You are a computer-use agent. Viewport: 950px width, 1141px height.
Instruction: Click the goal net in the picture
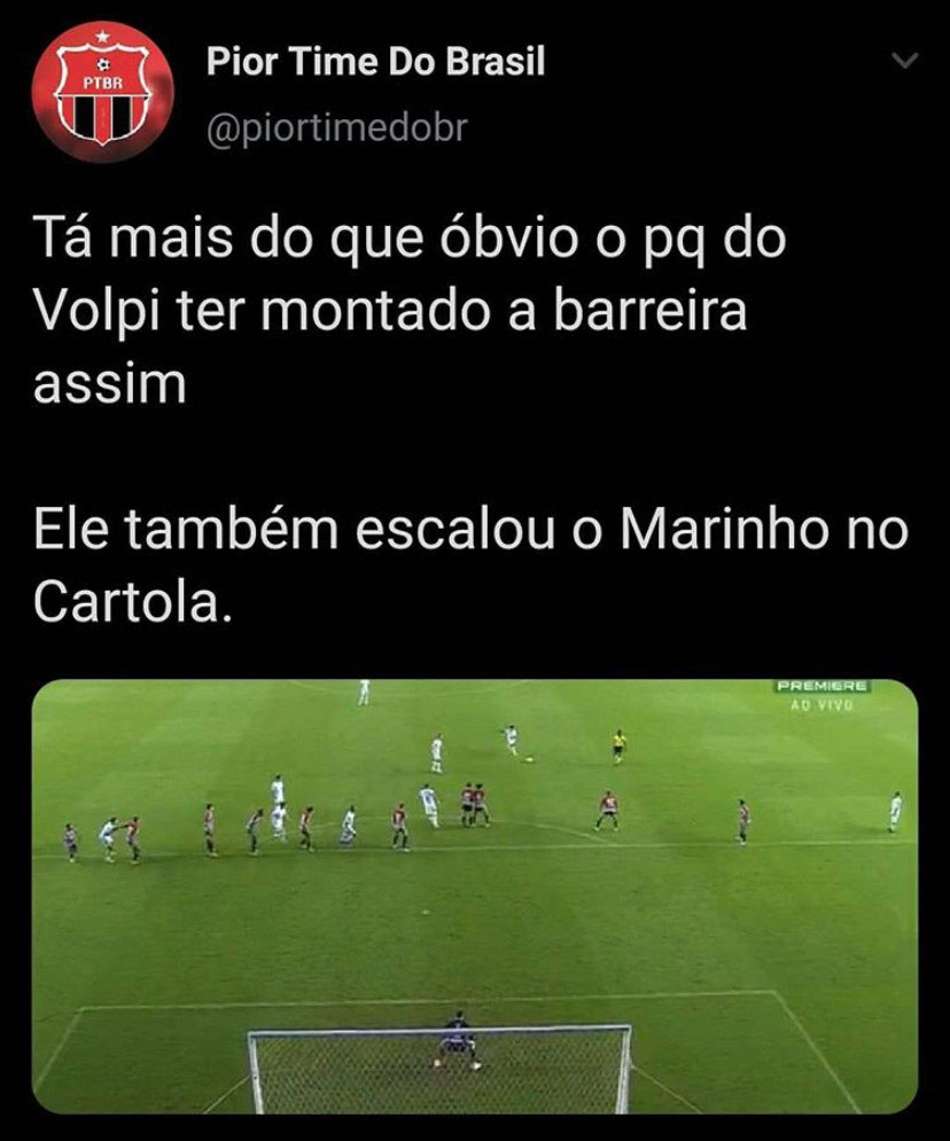click(440, 1070)
